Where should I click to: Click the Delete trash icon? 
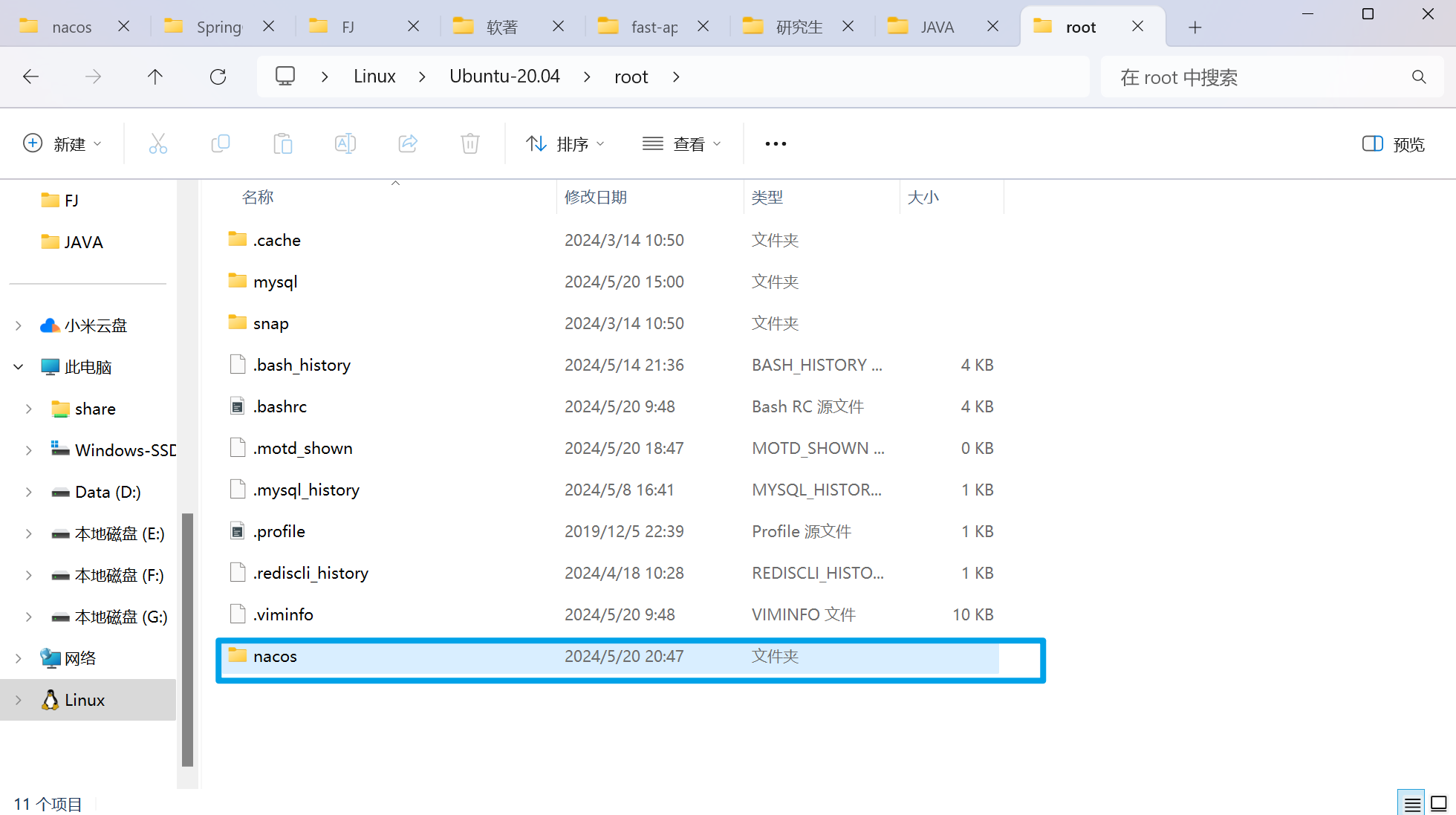470,143
